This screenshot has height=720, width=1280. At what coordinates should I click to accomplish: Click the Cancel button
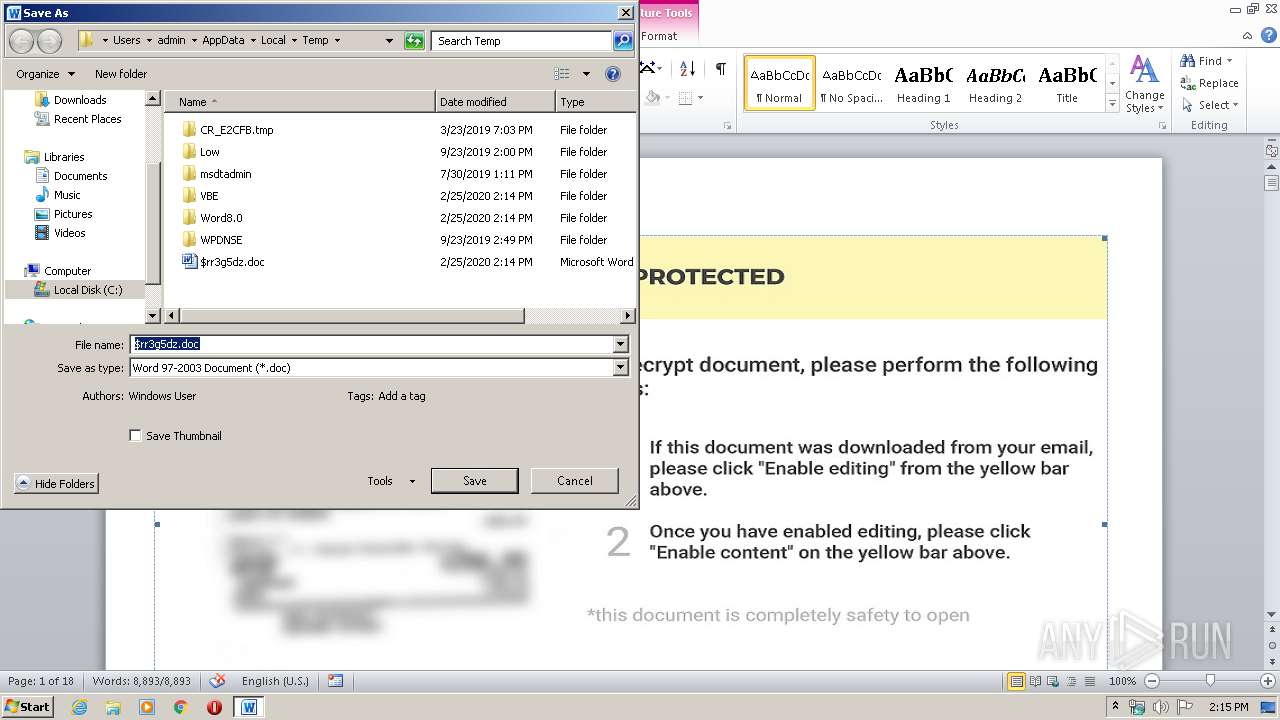click(x=575, y=481)
